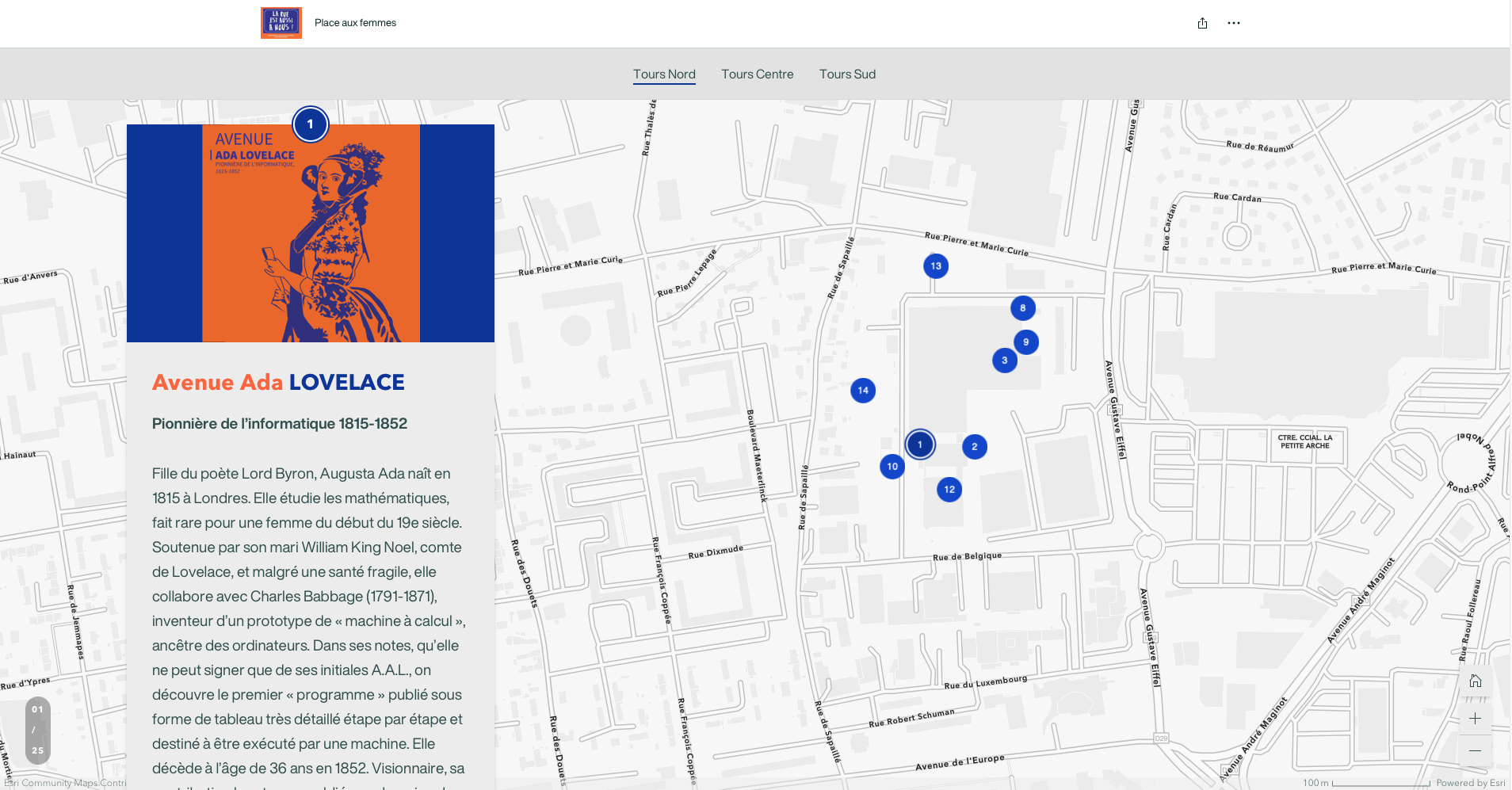
Task: Select map marker number 2
Action: [x=975, y=446]
